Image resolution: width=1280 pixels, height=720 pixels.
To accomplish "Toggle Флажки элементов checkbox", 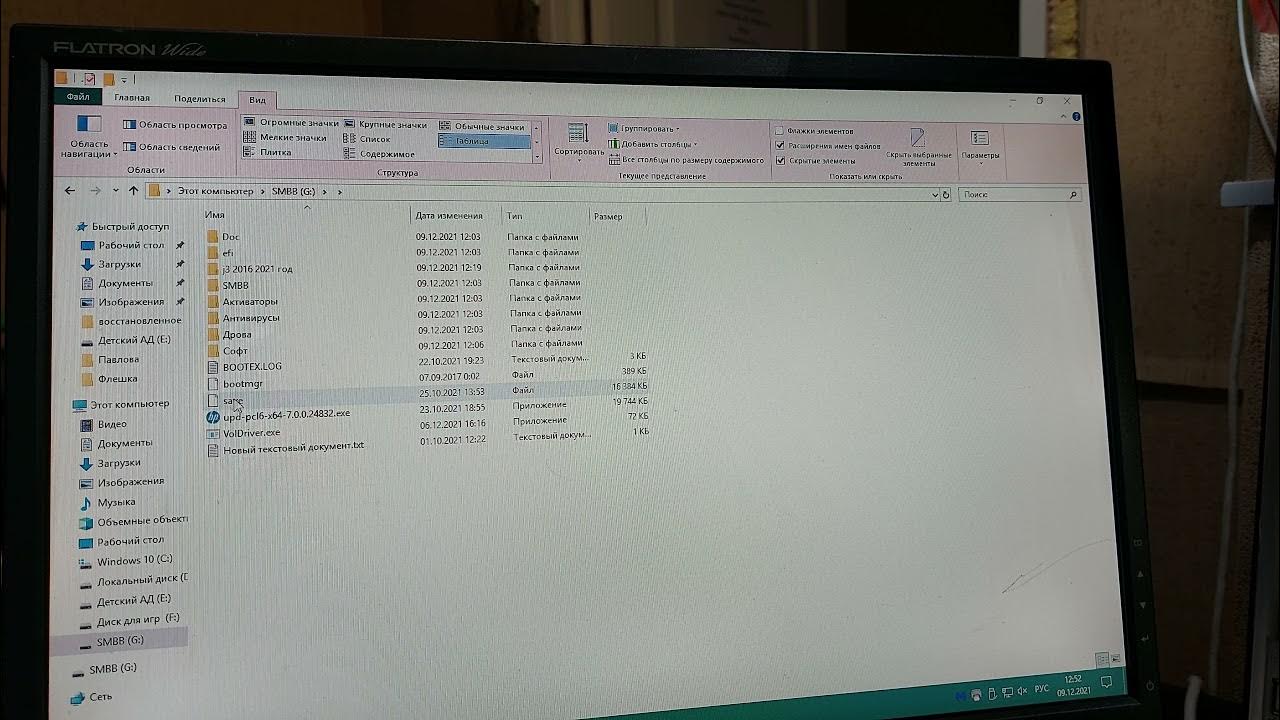I will click(x=779, y=131).
